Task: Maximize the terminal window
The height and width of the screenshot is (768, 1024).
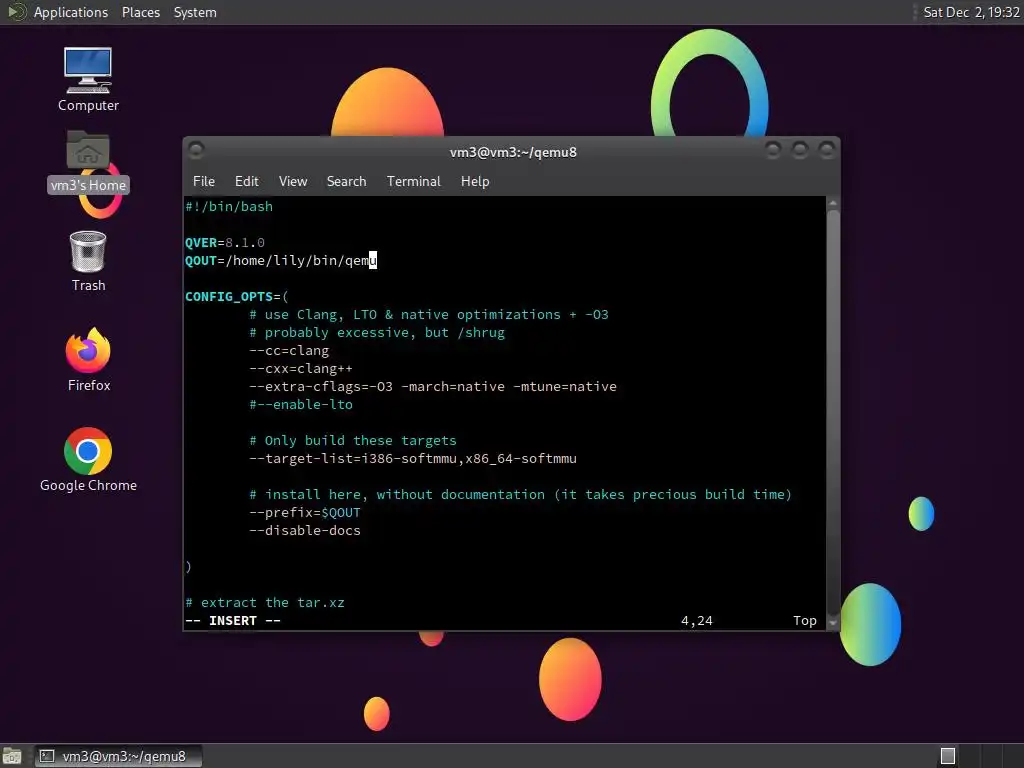Action: tap(799, 150)
